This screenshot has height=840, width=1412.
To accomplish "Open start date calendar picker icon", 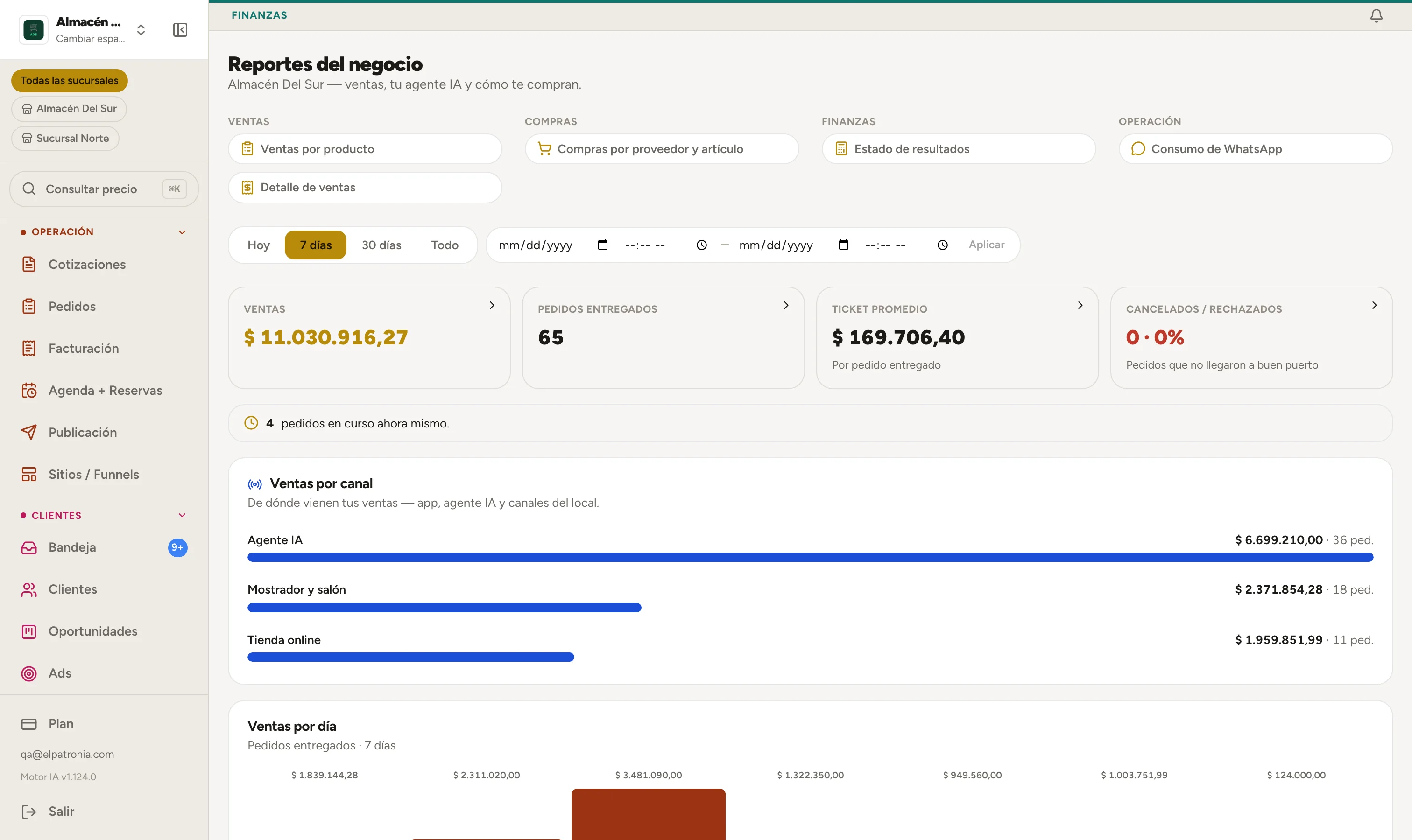I will pos(603,245).
